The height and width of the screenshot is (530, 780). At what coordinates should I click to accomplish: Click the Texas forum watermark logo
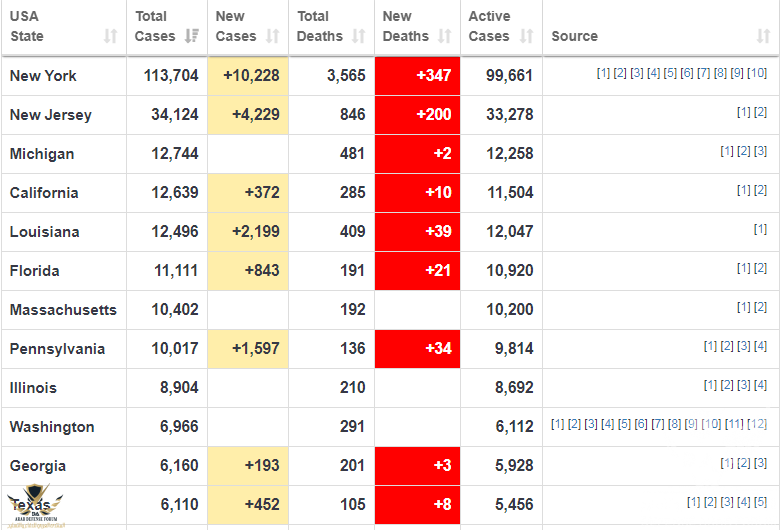pos(34,506)
